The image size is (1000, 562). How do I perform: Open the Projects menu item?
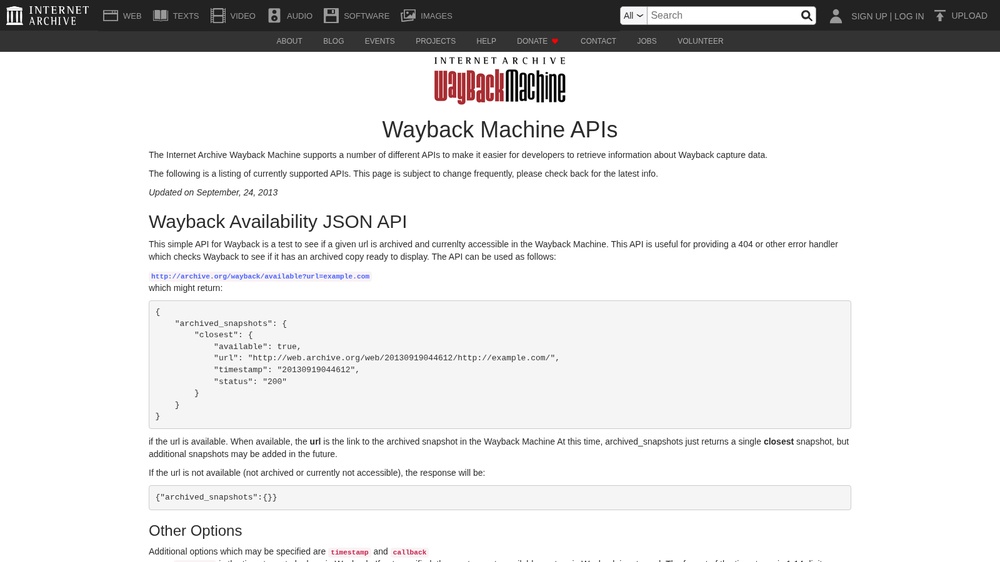(x=436, y=41)
